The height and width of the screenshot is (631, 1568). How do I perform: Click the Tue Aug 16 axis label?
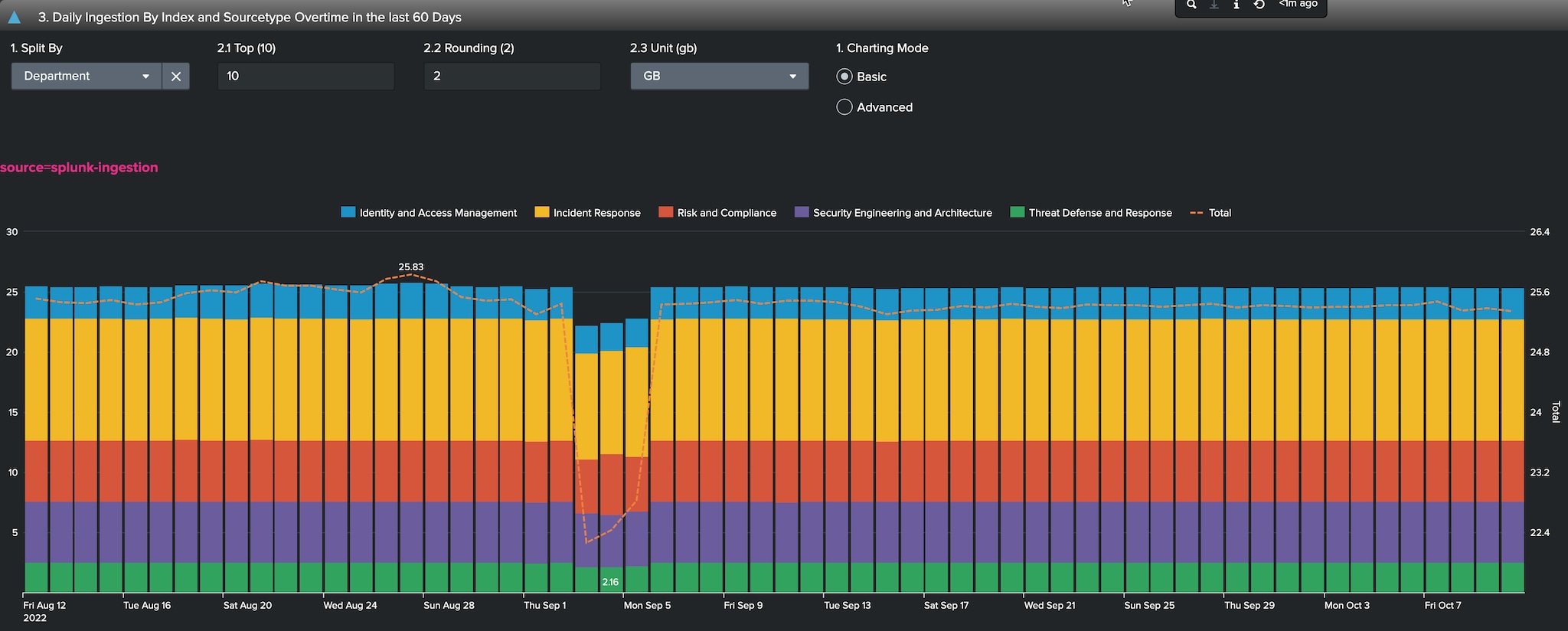[147, 605]
